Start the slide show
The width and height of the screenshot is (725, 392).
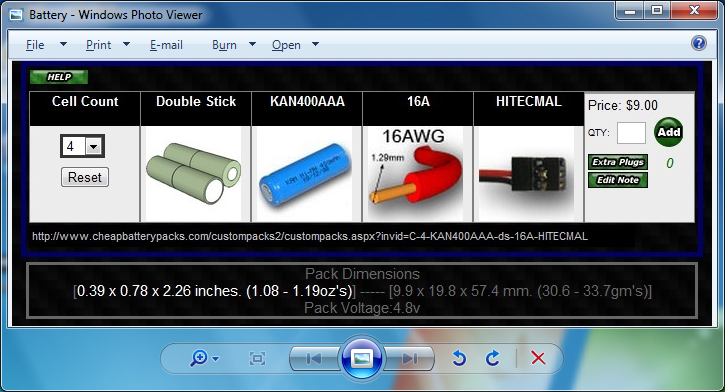point(362,358)
